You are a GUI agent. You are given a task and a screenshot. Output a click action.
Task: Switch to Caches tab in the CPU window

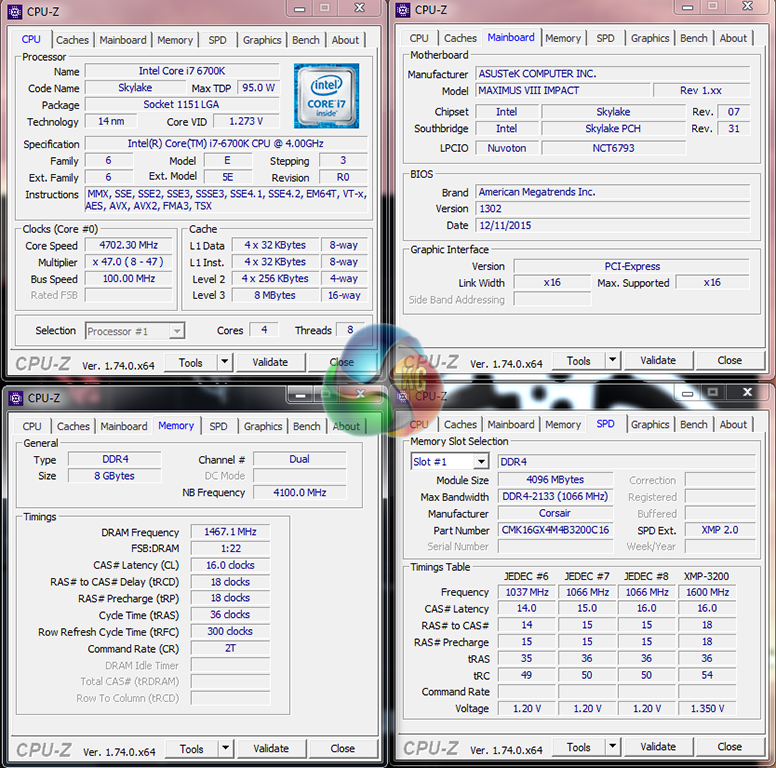72,40
